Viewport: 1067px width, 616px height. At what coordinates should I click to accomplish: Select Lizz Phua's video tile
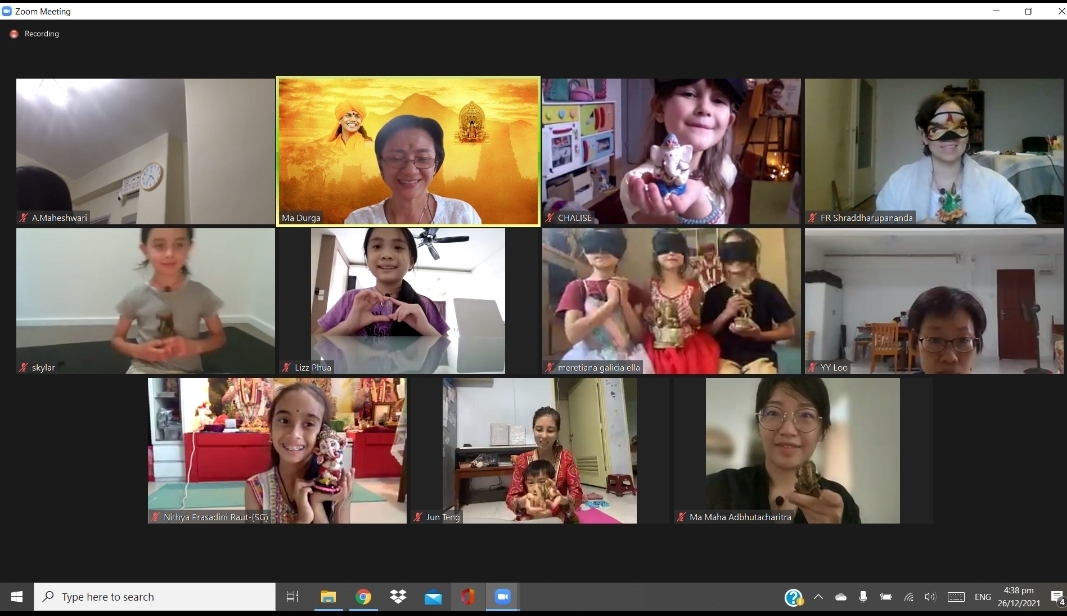(408, 301)
